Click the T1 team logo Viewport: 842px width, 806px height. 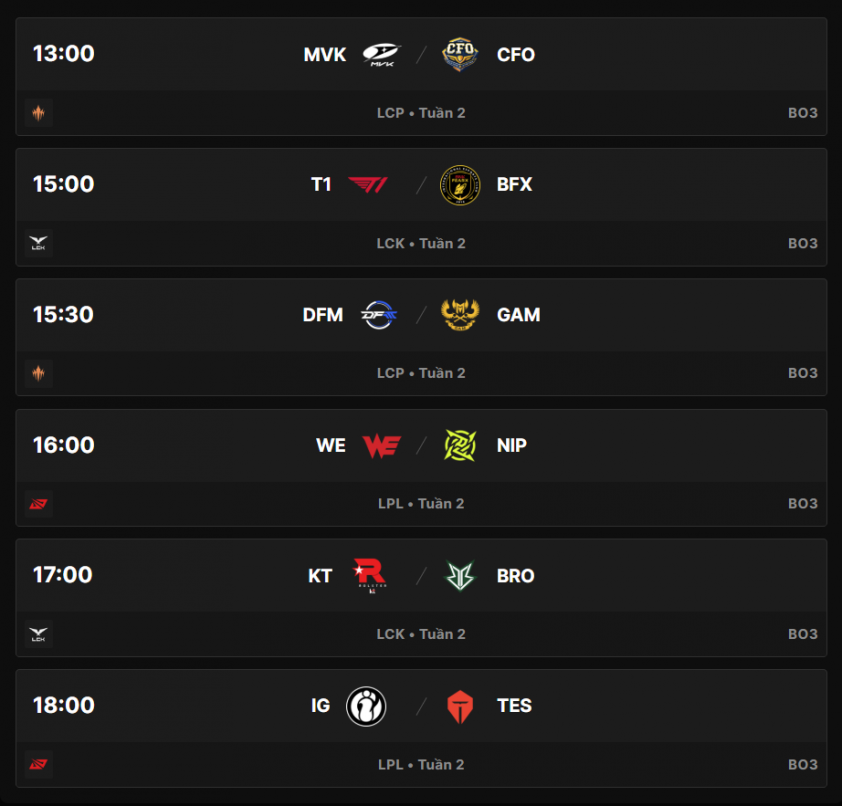pyautogui.click(x=367, y=184)
